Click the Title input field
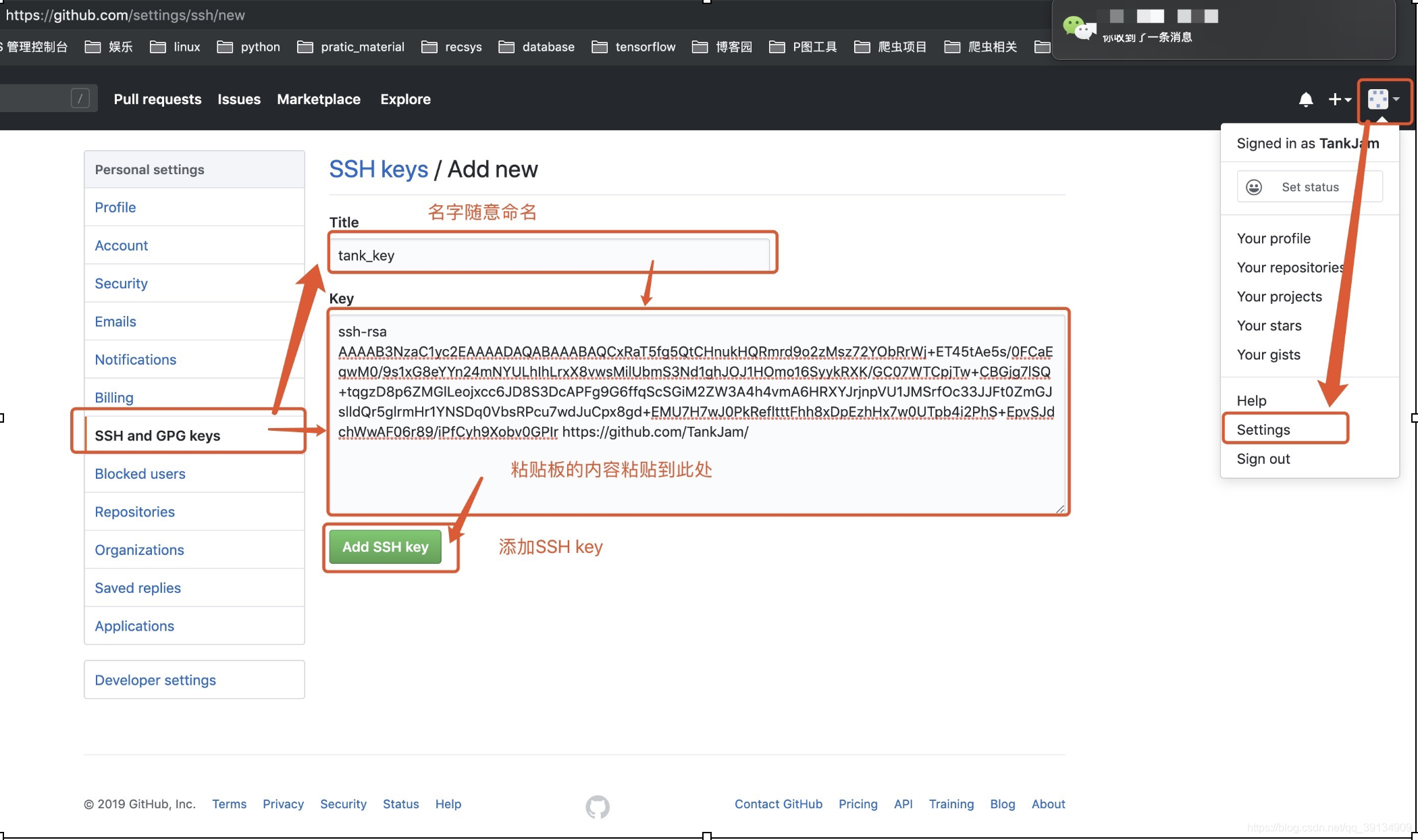 [550, 255]
